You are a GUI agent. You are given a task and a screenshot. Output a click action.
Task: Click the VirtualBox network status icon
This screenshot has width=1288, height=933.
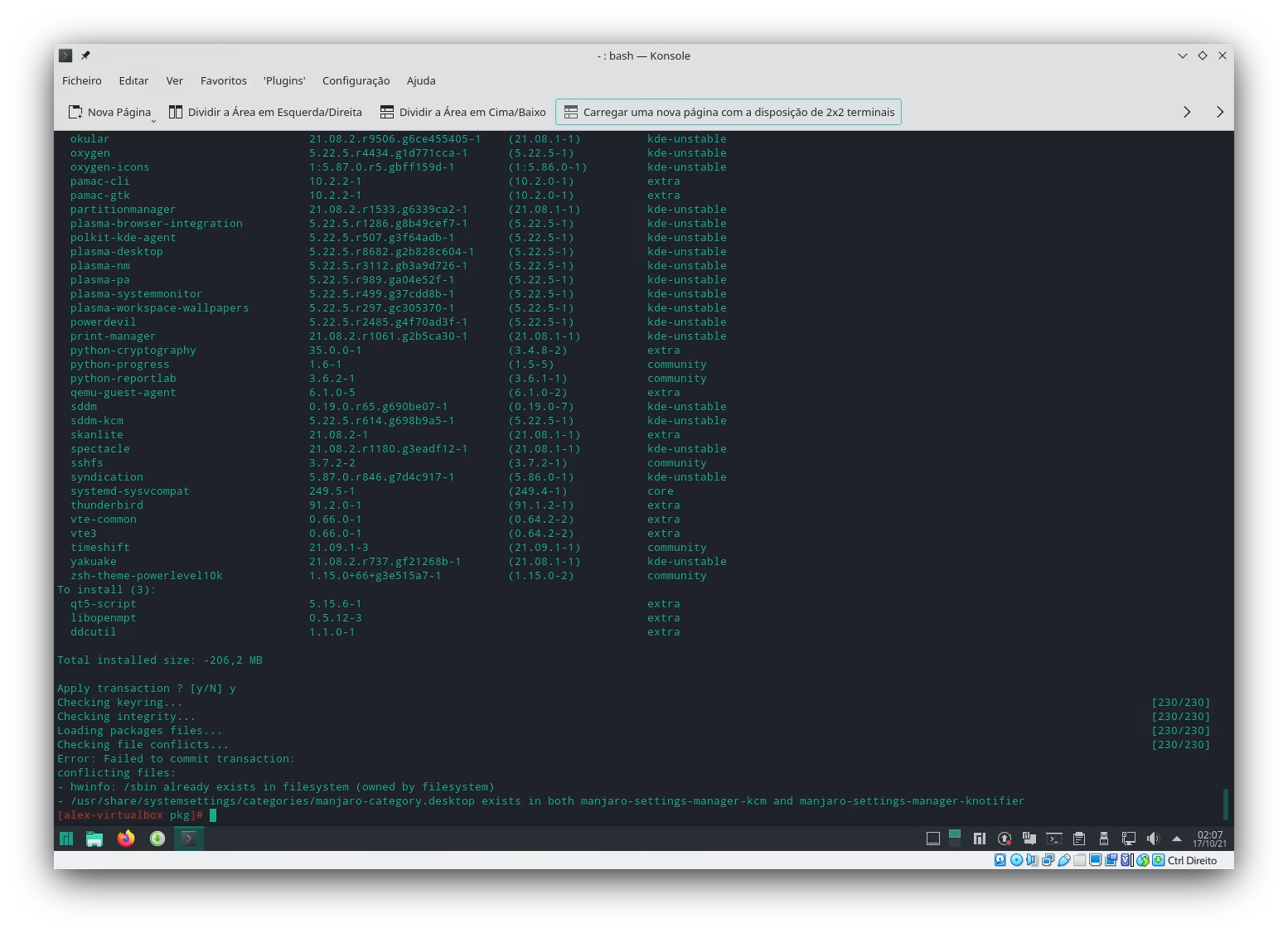[x=1048, y=860]
